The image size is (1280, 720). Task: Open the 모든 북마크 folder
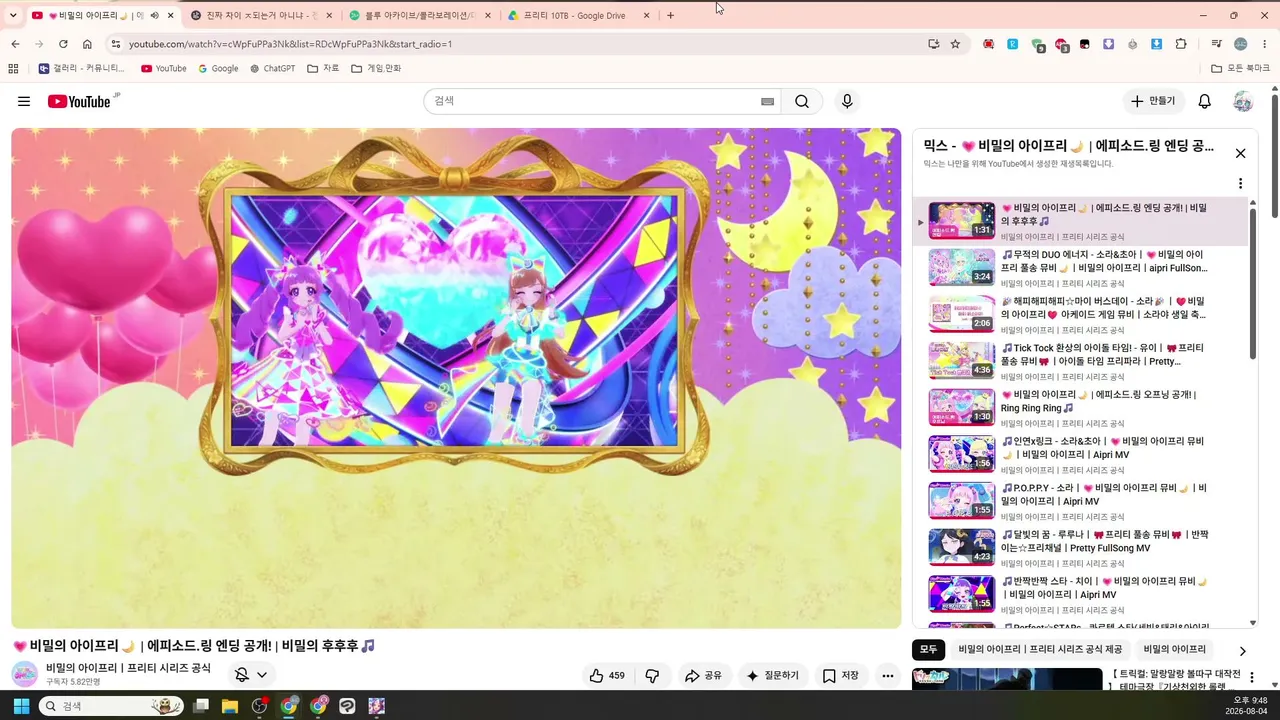tap(1240, 69)
